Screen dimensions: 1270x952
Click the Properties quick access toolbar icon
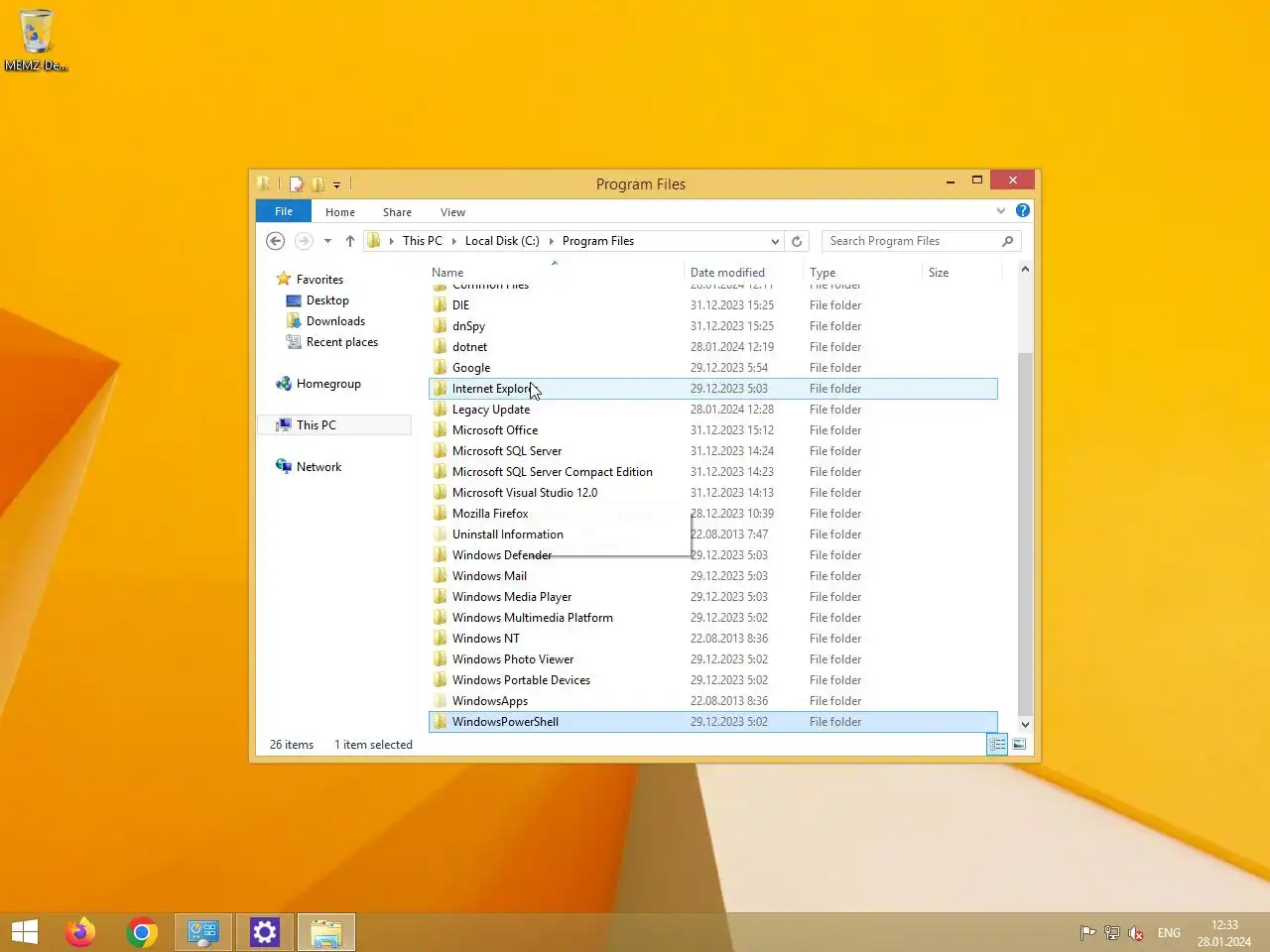point(297,183)
